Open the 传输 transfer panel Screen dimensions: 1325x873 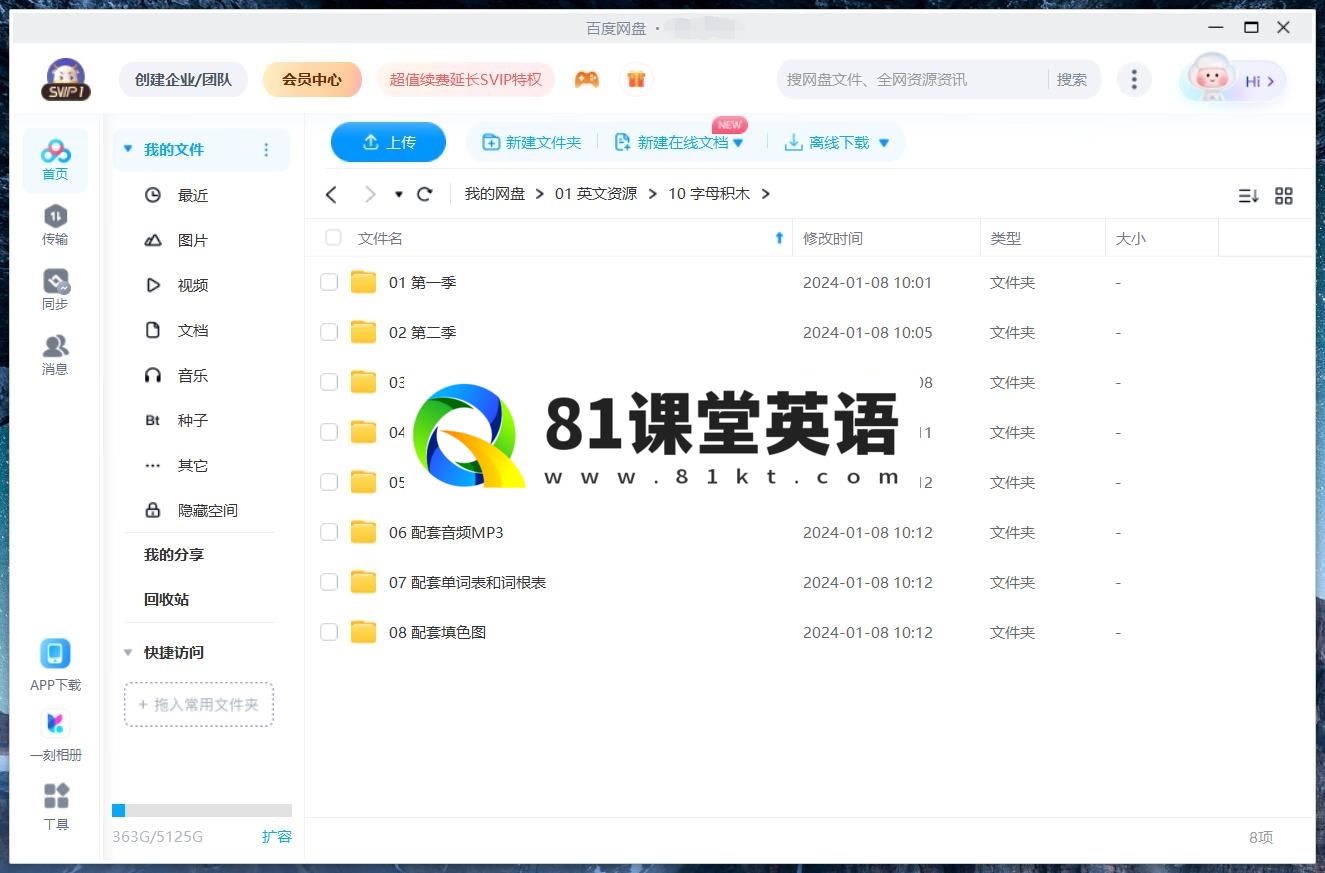coord(55,225)
